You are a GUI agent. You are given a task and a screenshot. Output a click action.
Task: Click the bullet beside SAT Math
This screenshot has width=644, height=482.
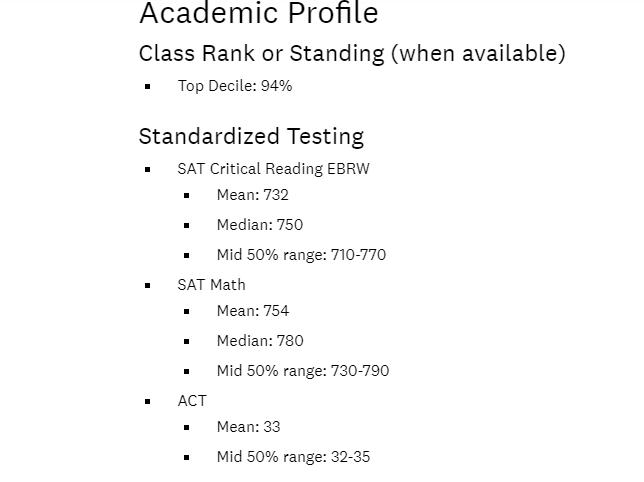click(148, 285)
